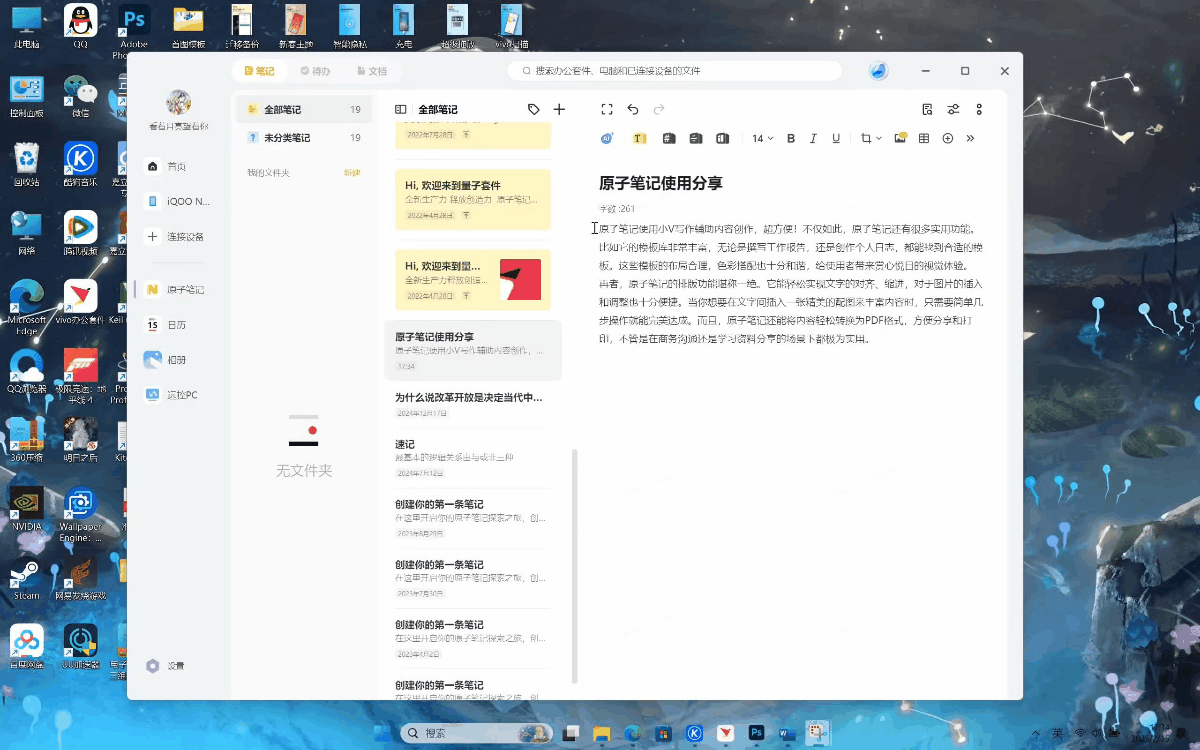Viewport: 1200px width, 750px height.
Task: Enter fullscreen editing mode in the note editor
Action: [x=607, y=109]
